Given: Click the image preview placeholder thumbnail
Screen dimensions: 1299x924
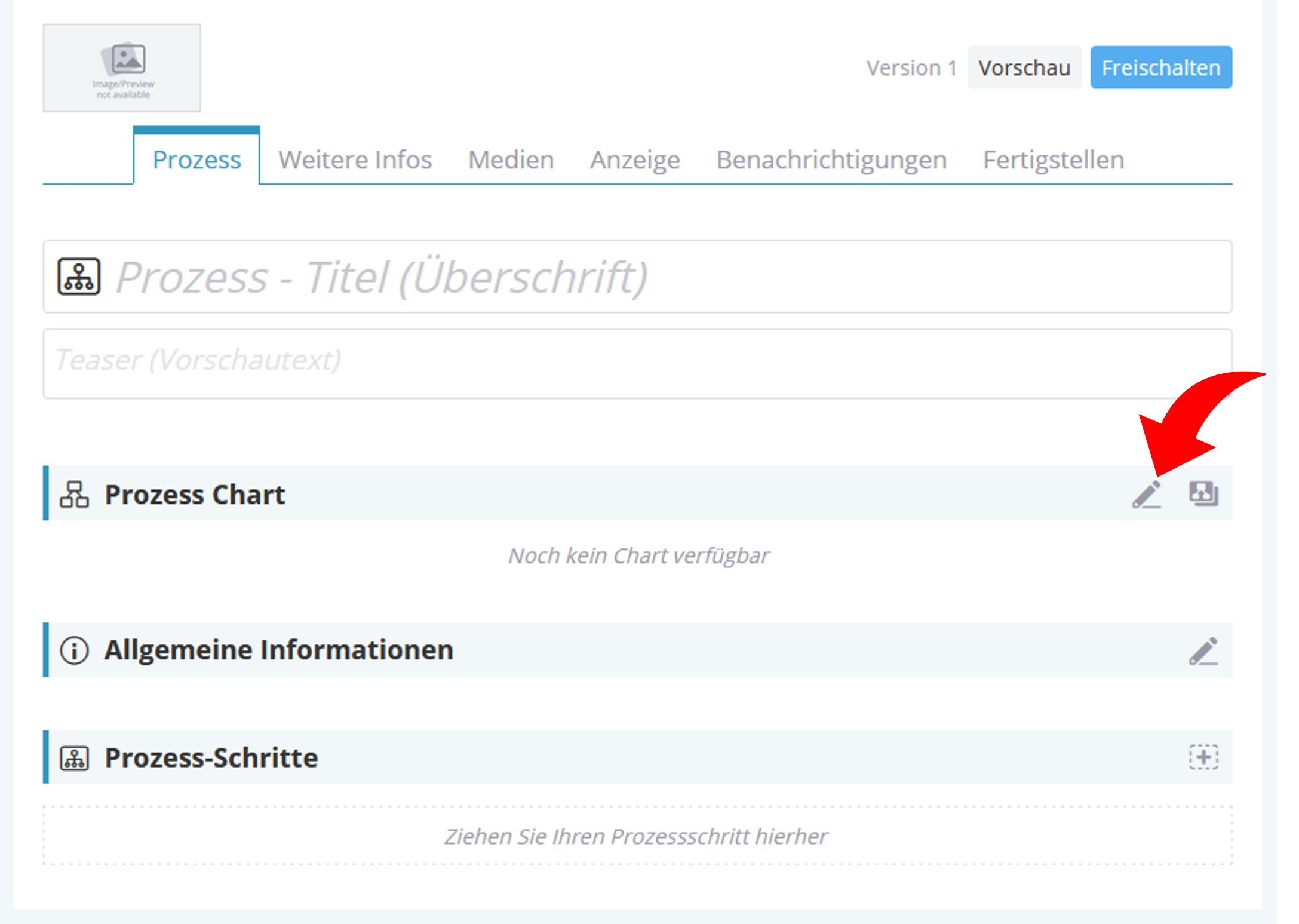Looking at the screenshot, I should [x=122, y=68].
